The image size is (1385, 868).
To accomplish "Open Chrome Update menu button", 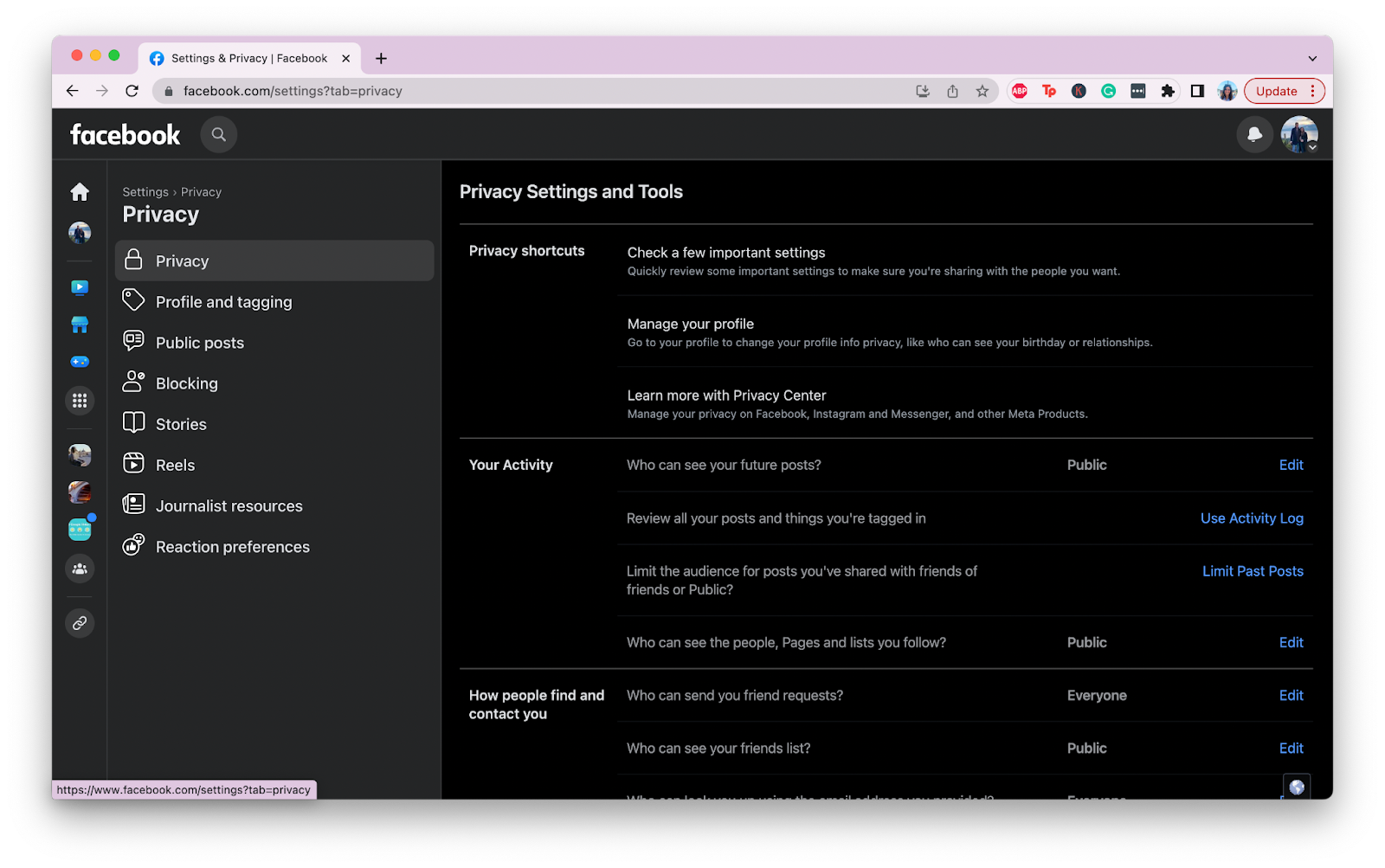I will (x=1284, y=91).
